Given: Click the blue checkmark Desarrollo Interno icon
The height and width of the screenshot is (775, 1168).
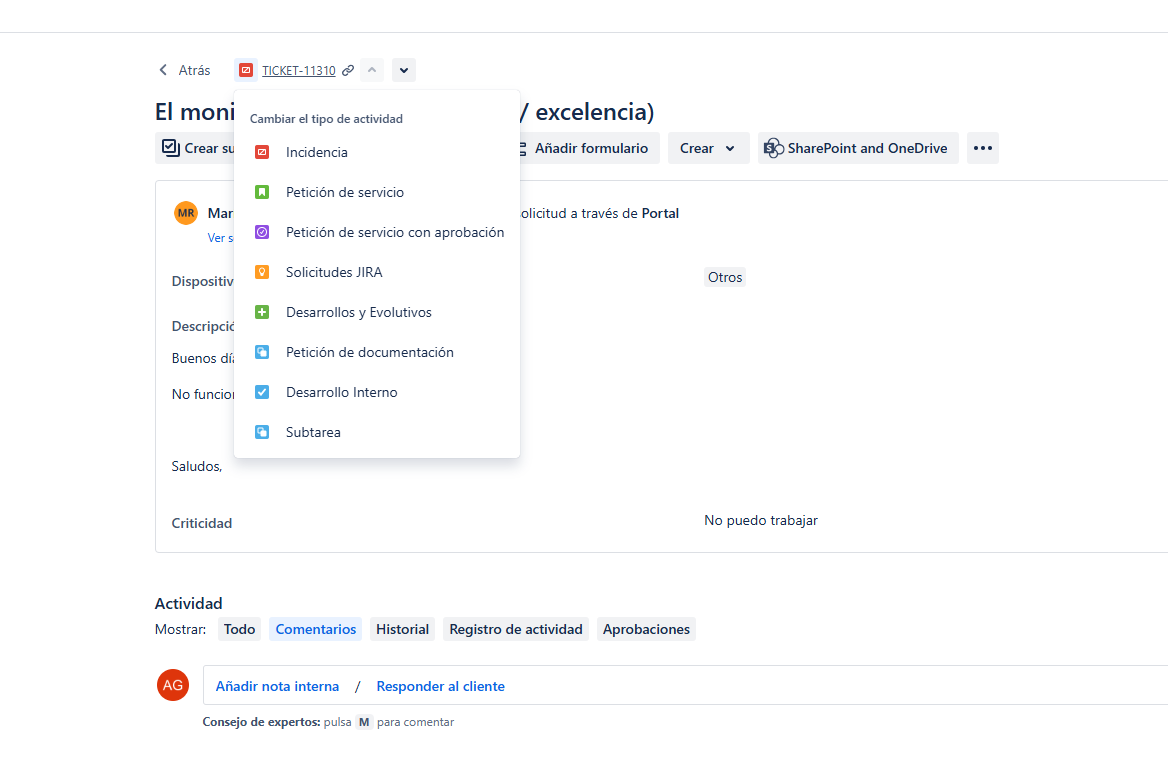Looking at the screenshot, I should coord(262,392).
